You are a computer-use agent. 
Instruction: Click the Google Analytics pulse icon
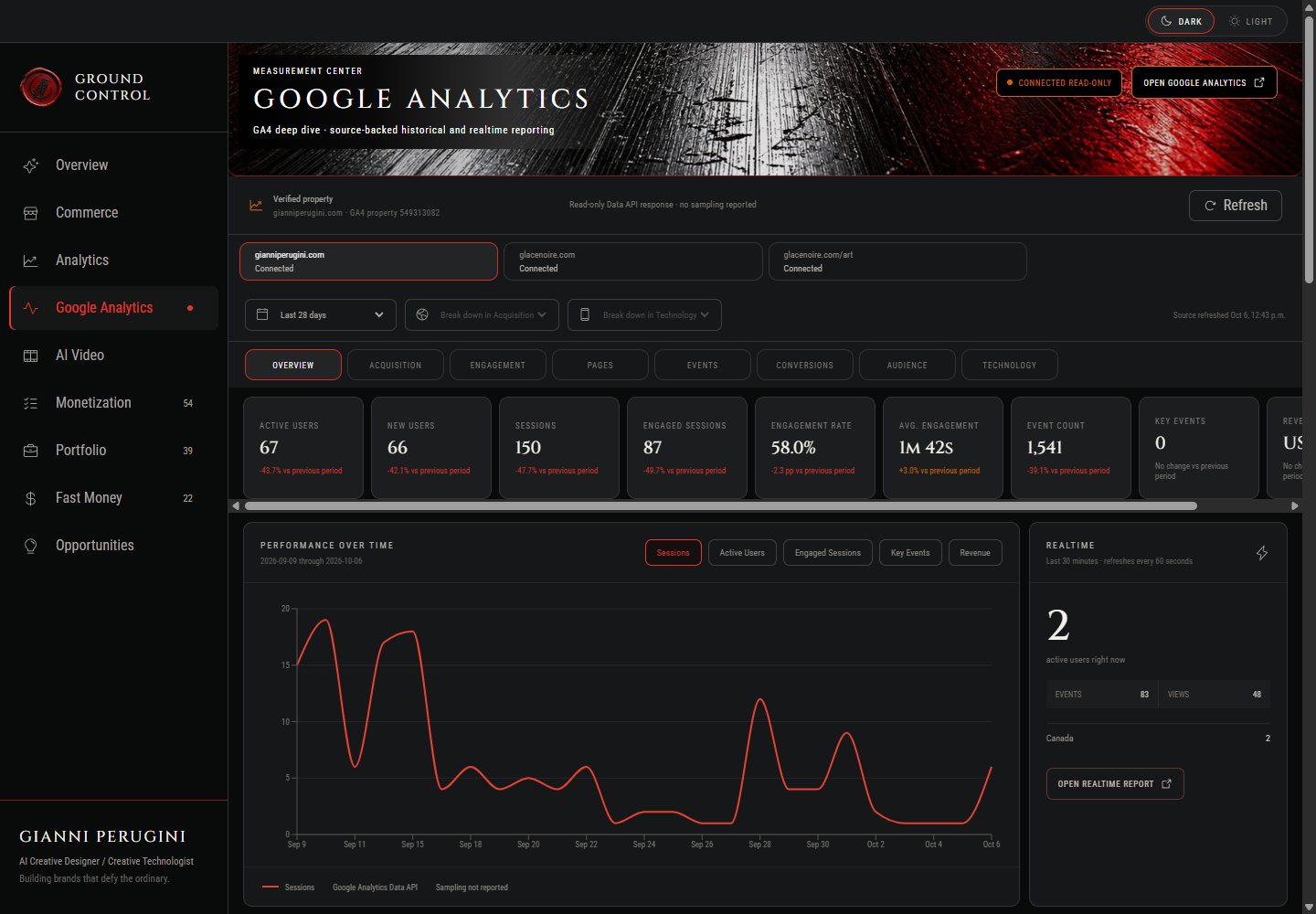(30, 308)
